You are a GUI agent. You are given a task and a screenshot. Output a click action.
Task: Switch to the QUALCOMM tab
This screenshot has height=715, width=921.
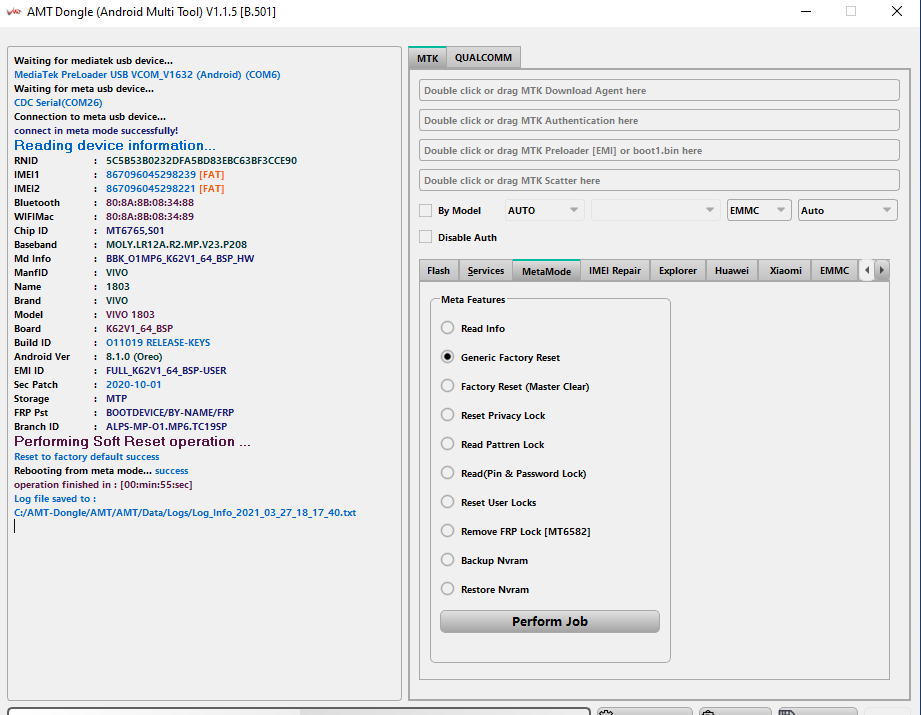(483, 58)
